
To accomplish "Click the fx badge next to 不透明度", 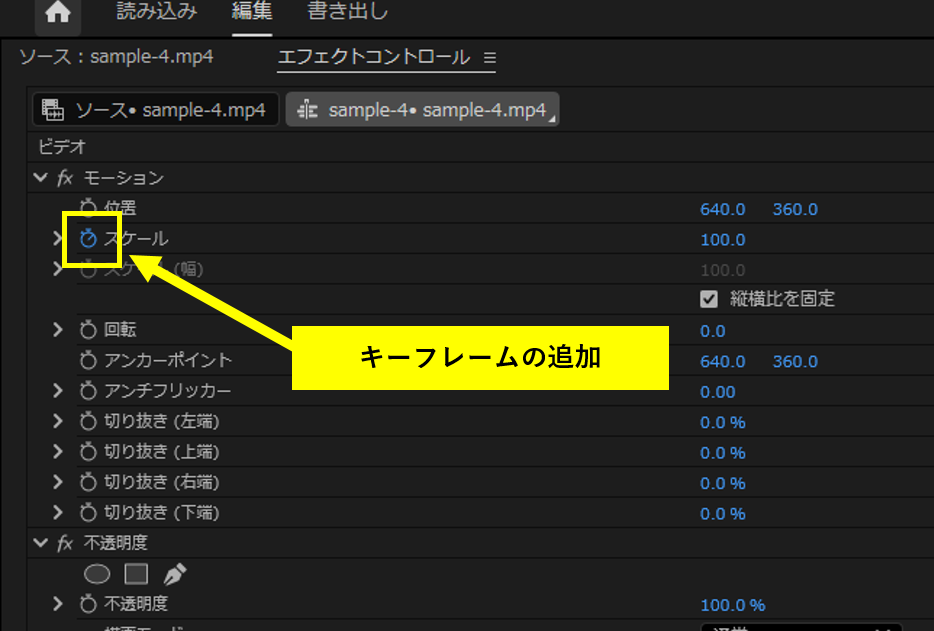I will tap(64, 542).
